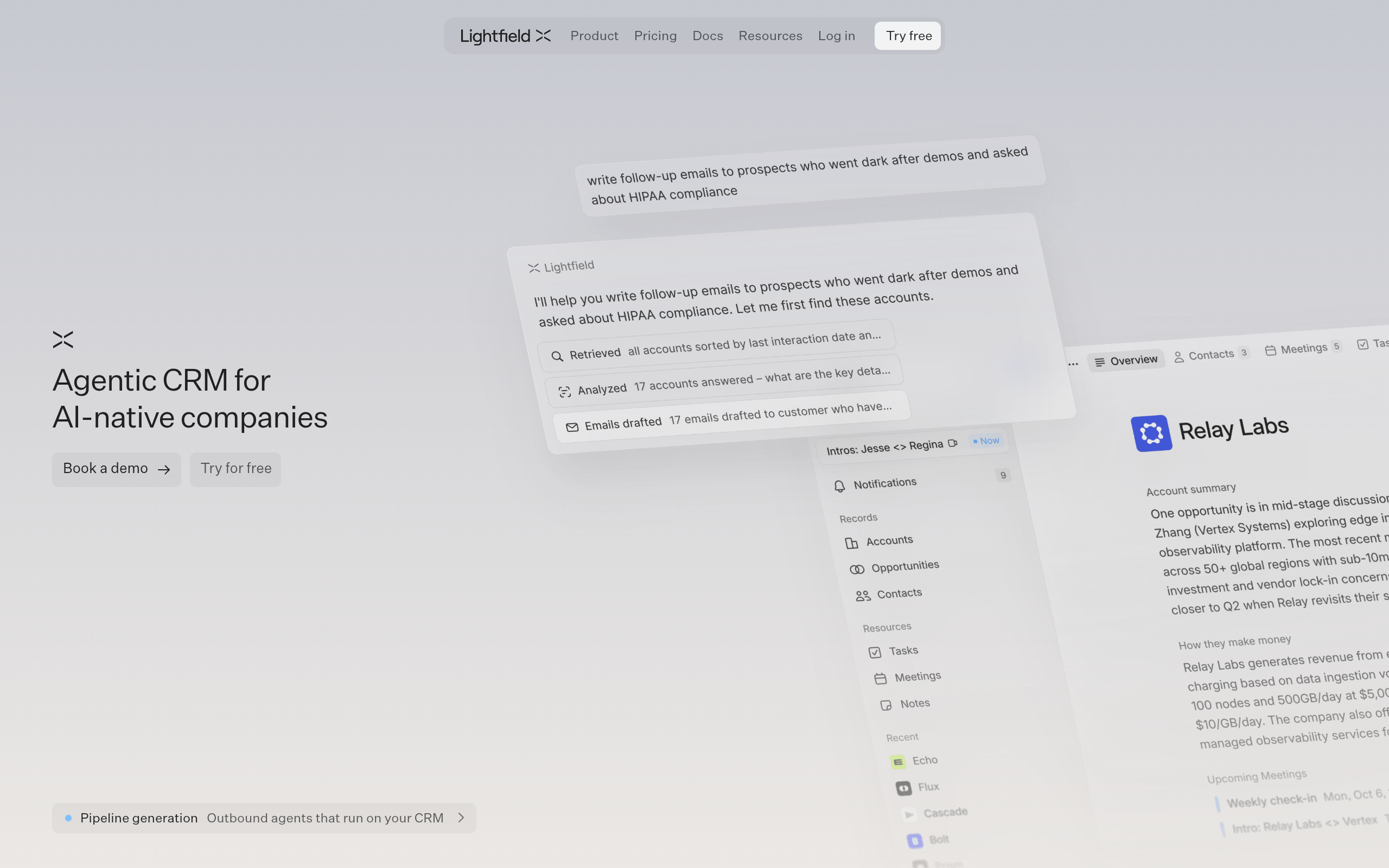Expand the Retrieved accounts step row
The width and height of the screenshot is (1389, 868).
717,346
